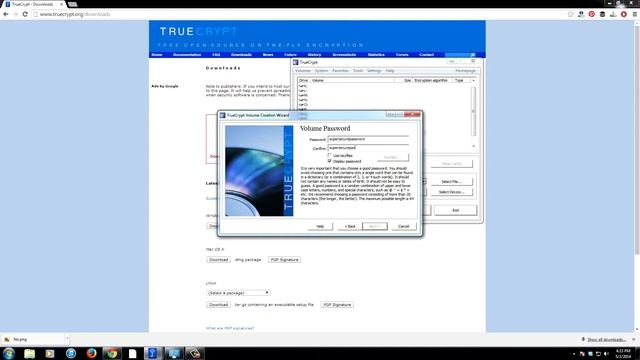Launch Firefox from the taskbar
The width and height of the screenshot is (640, 360).
[91, 353]
